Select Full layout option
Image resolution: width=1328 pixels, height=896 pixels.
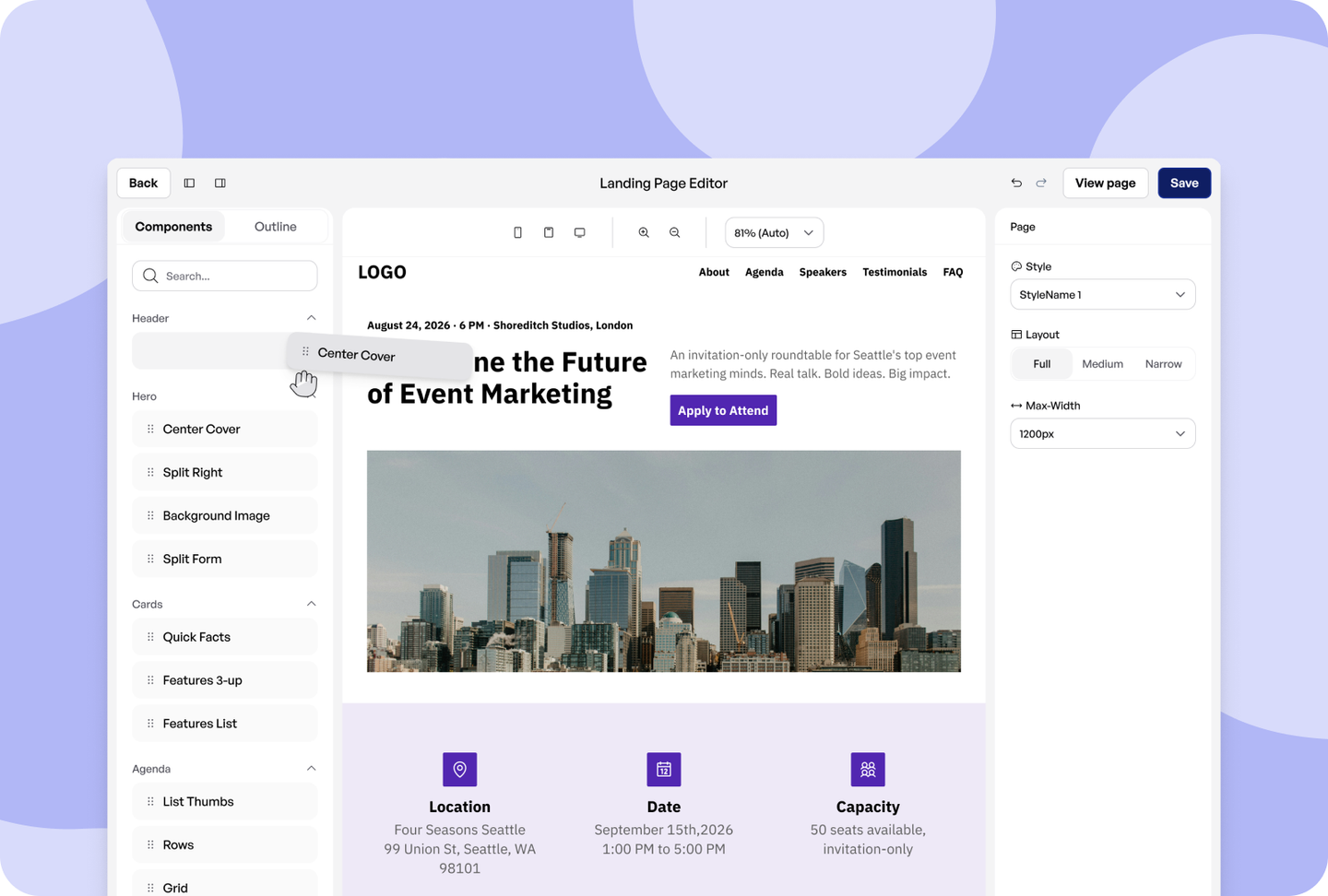1042,364
